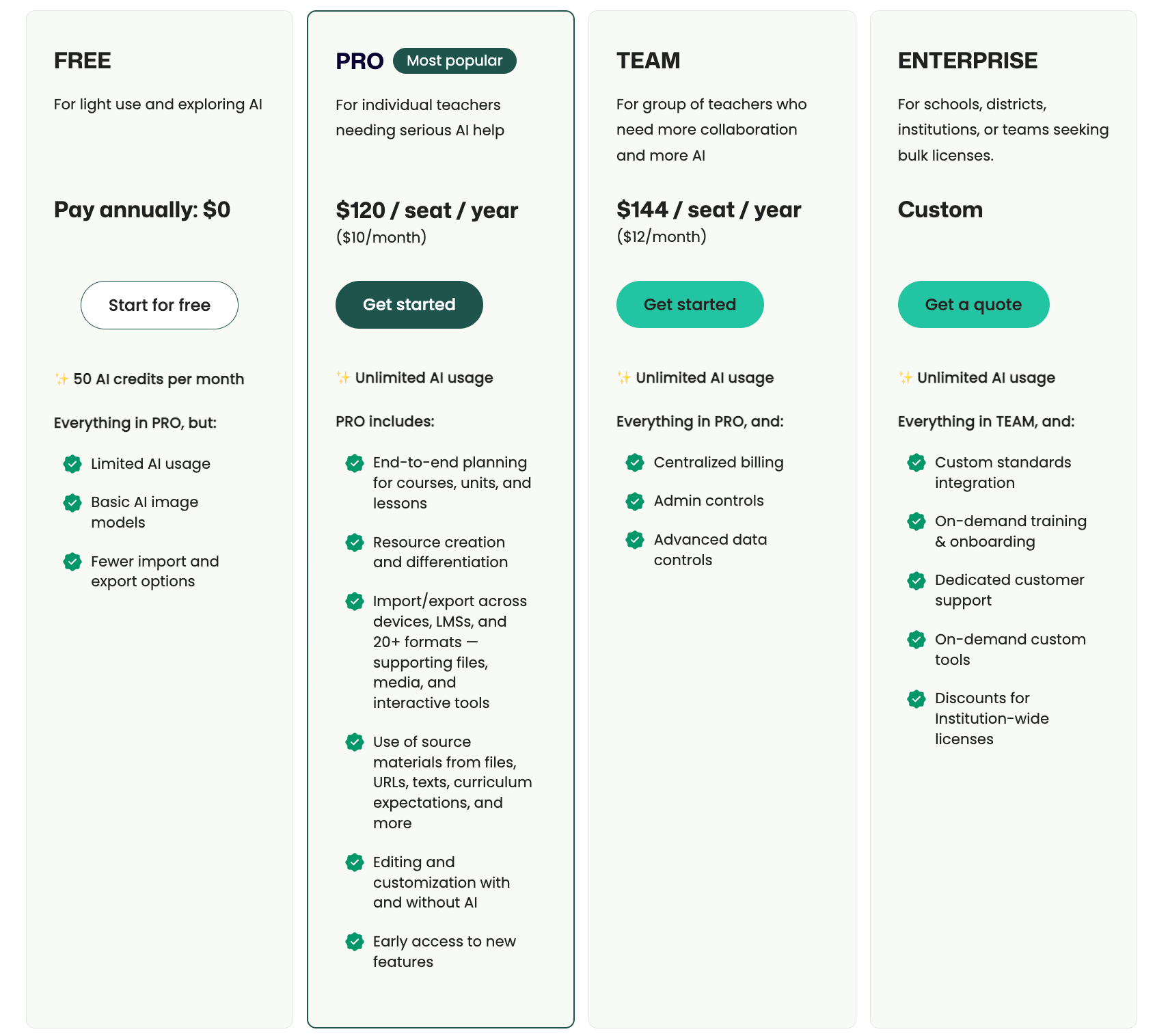Click the checkmark beside Custom standards integration
Screen dimensions: 1155x1036
[916, 463]
